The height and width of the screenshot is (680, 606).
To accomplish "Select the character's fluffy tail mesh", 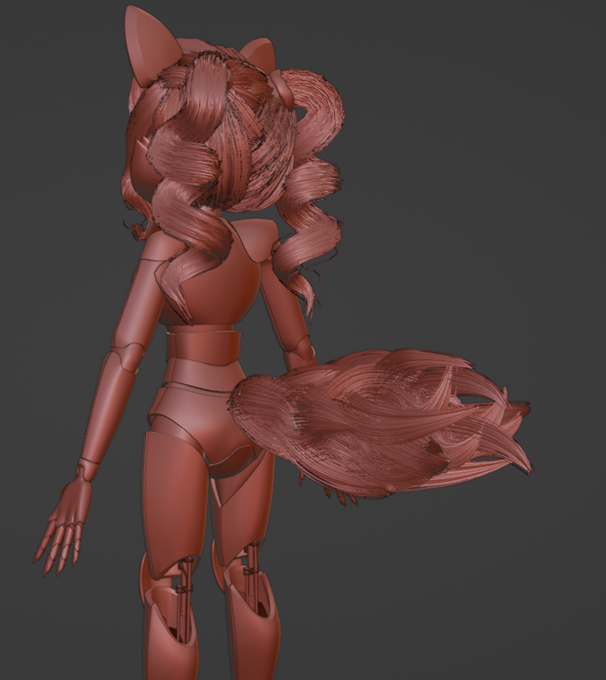I will [382, 425].
